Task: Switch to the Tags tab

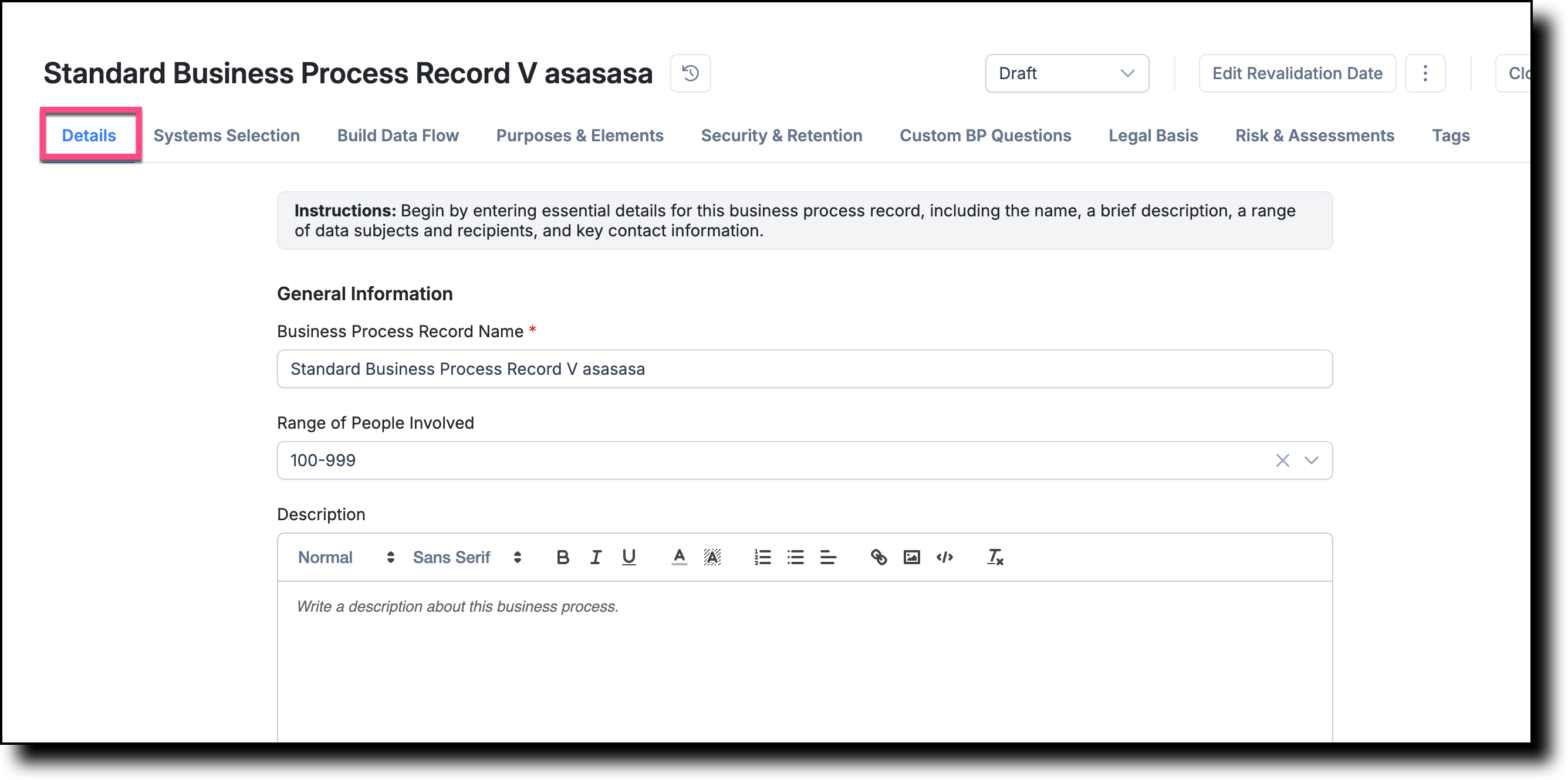Action: click(x=1450, y=135)
